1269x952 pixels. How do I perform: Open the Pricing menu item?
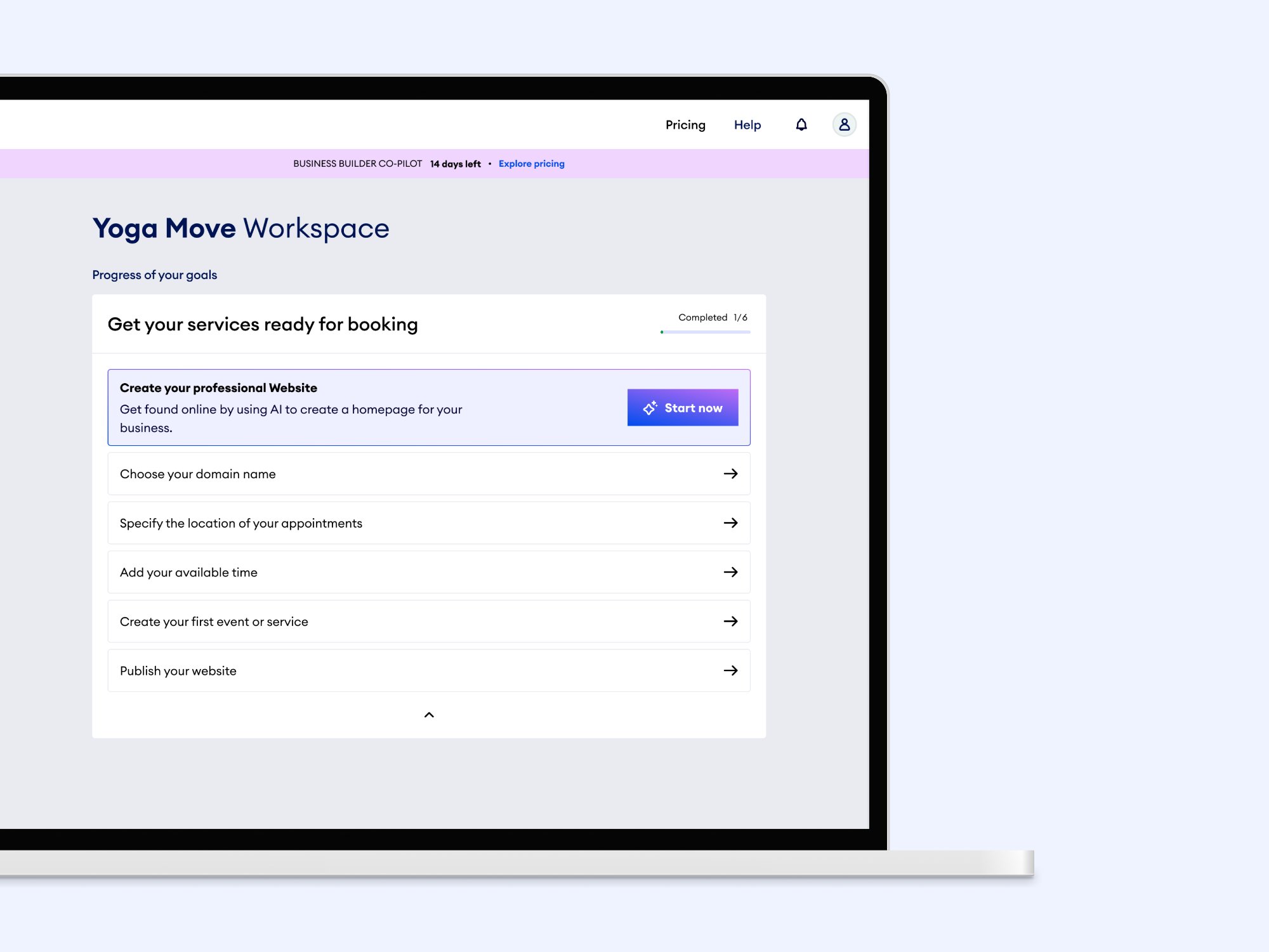point(685,125)
